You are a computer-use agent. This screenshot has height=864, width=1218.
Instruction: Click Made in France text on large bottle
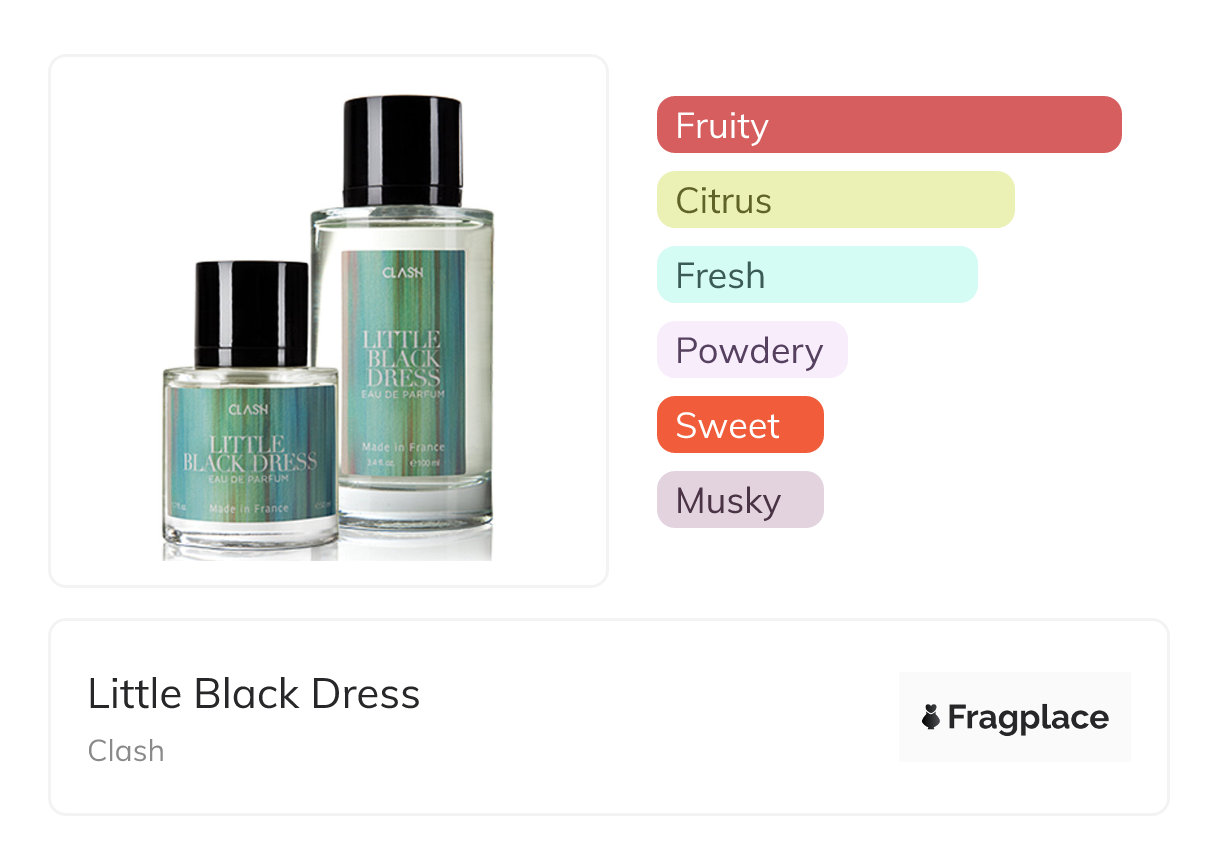[403, 447]
